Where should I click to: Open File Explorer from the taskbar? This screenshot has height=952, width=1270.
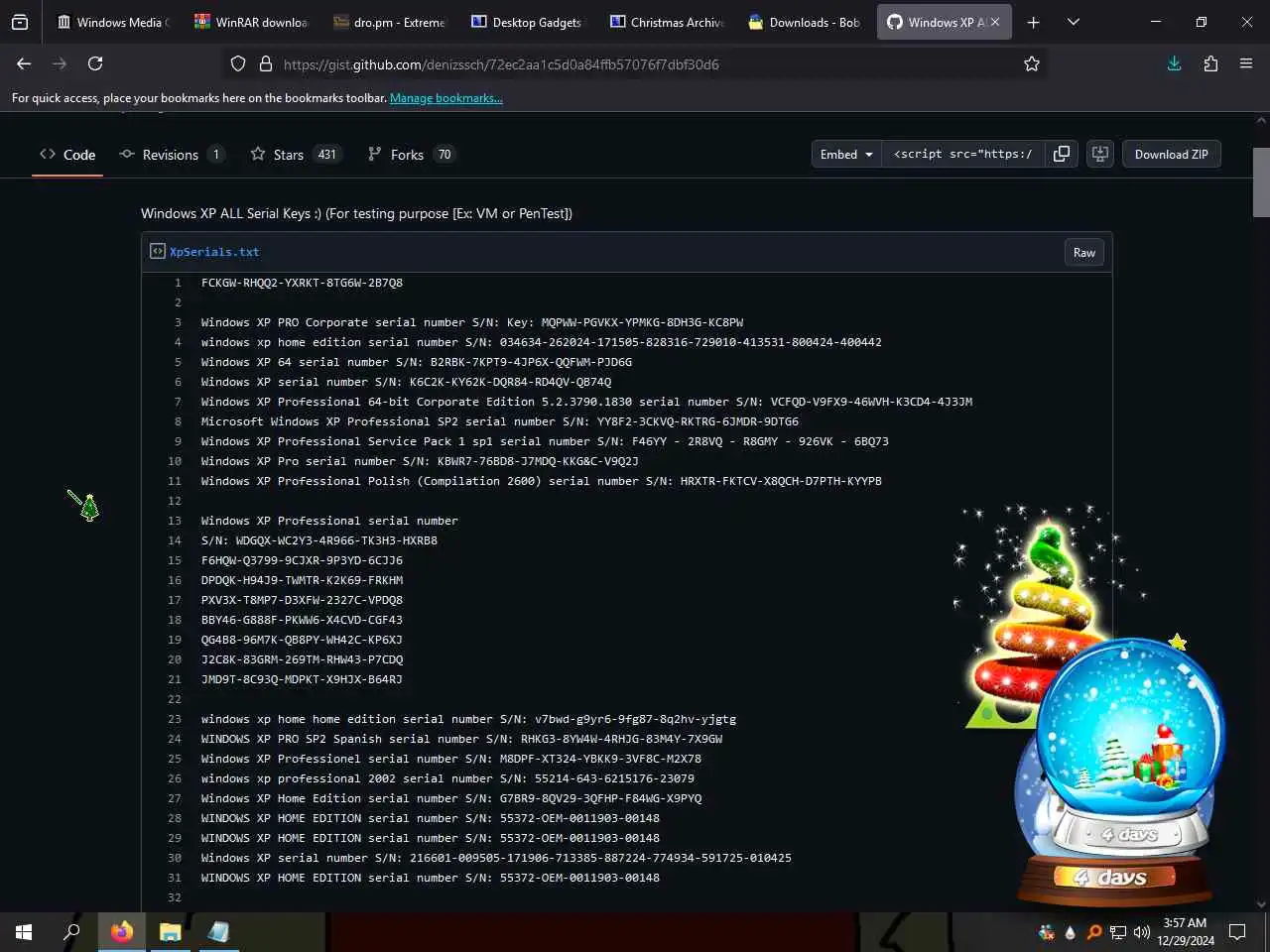tap(170, 932)
